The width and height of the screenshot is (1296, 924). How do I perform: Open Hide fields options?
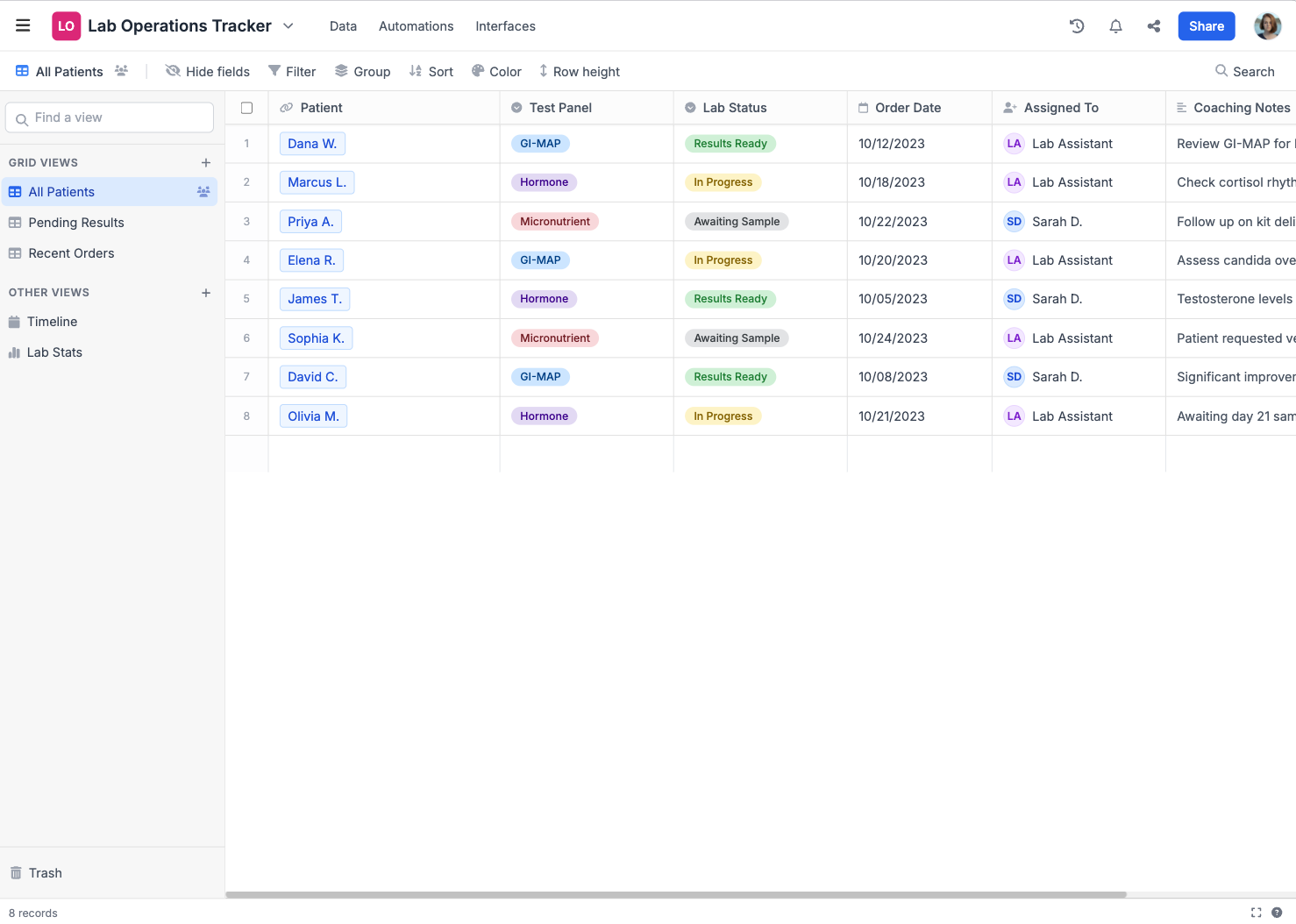(208, 71)
